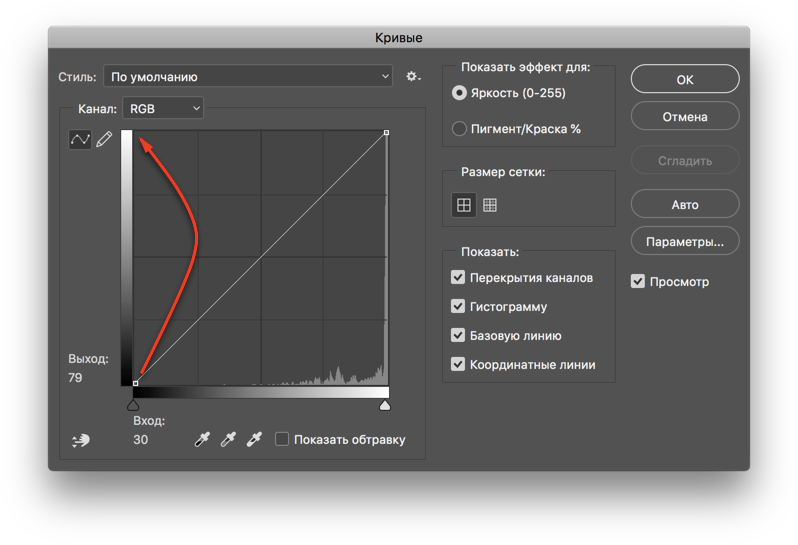Open Параметры... options button

pyautogui.click(x=685, y=241)
